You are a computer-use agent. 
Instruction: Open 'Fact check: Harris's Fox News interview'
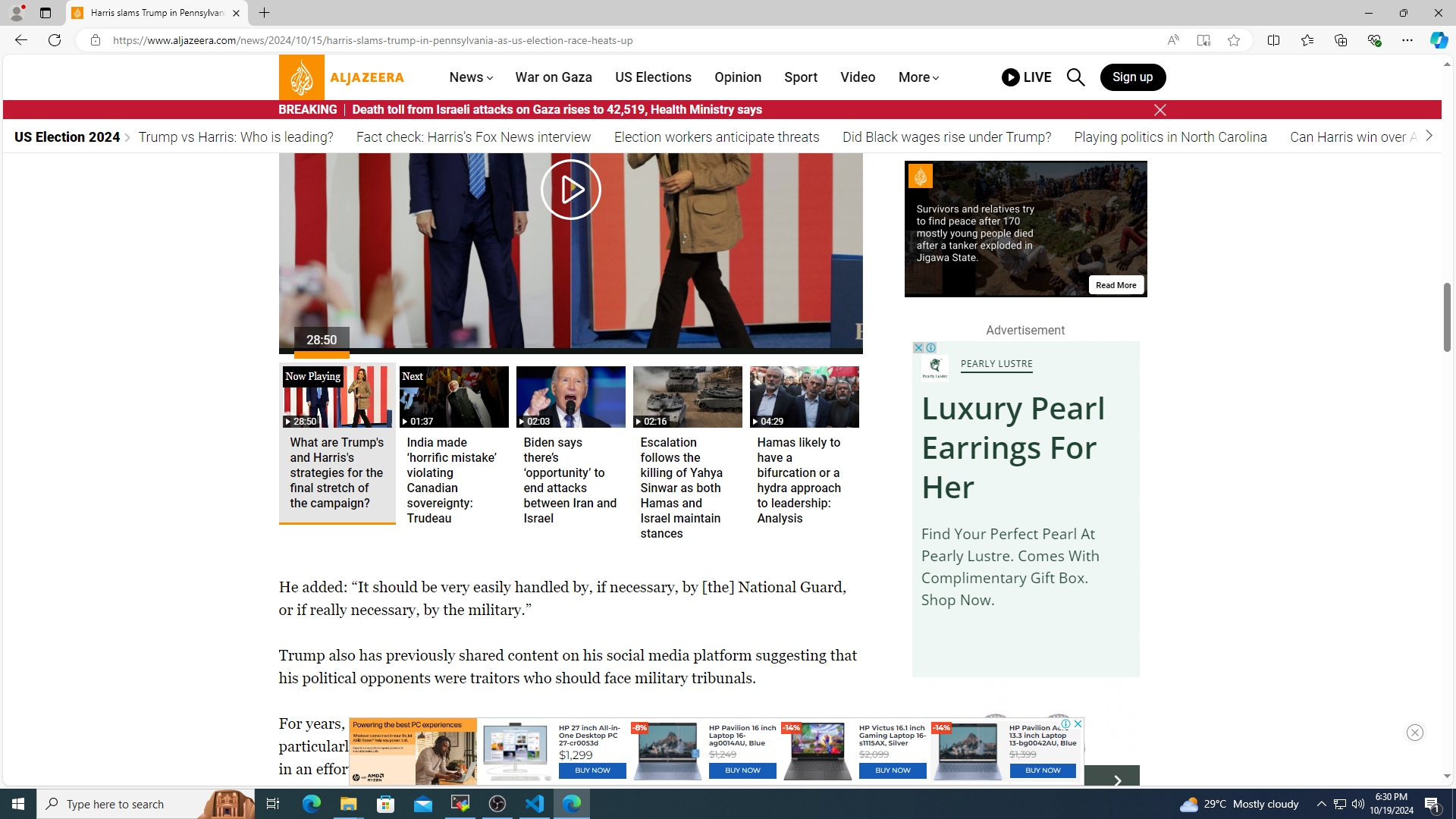[473, 137]
